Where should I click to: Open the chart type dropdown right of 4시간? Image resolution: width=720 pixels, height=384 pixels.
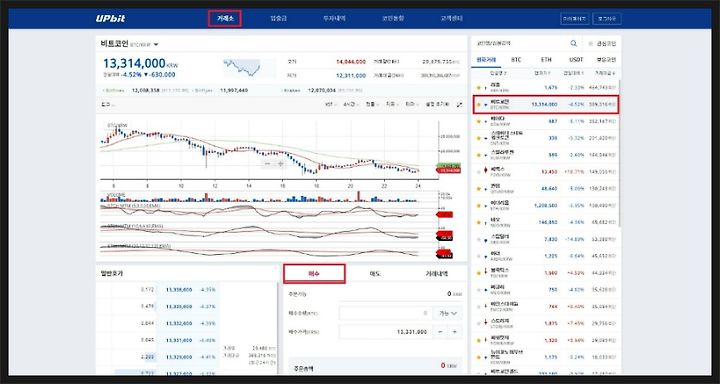[x=371, y=105]
